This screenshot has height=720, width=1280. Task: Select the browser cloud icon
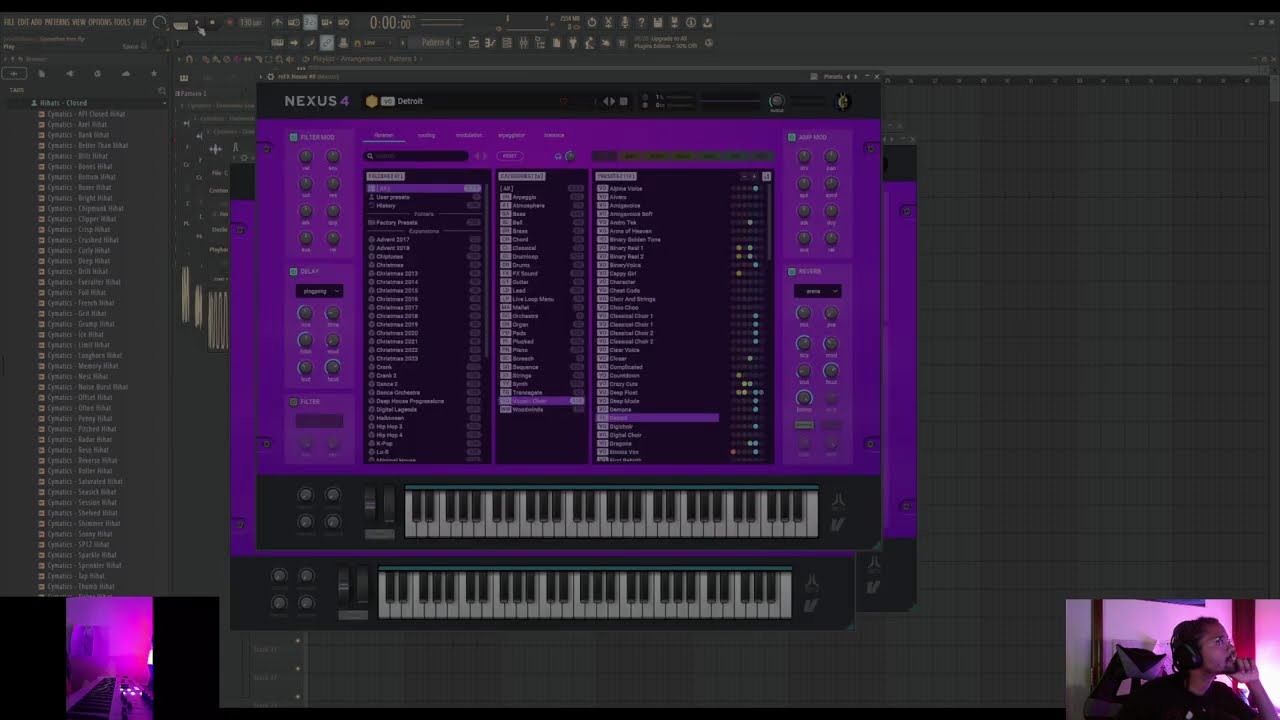click(125, 73)
